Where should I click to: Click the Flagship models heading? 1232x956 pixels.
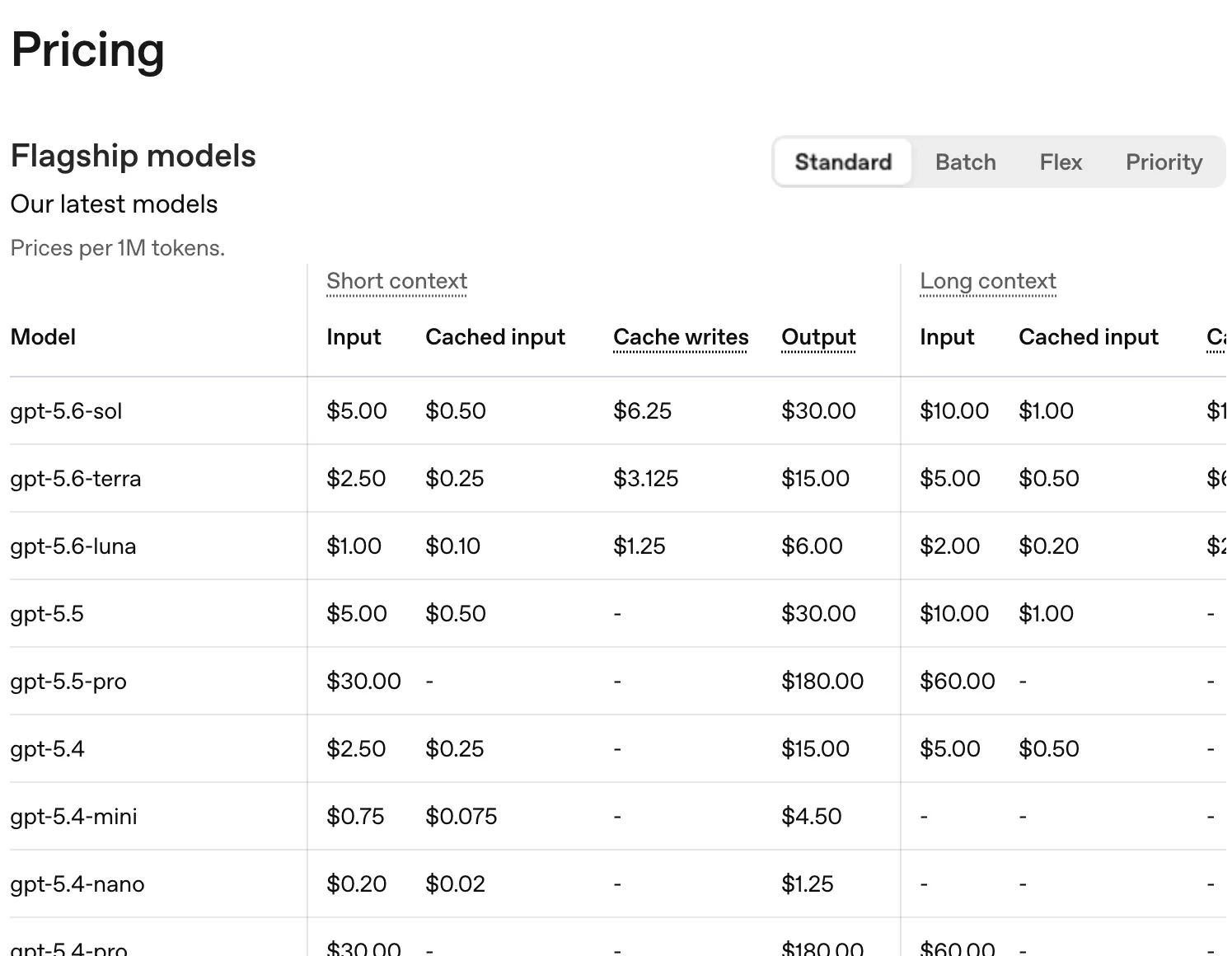[x=133, y=156]
